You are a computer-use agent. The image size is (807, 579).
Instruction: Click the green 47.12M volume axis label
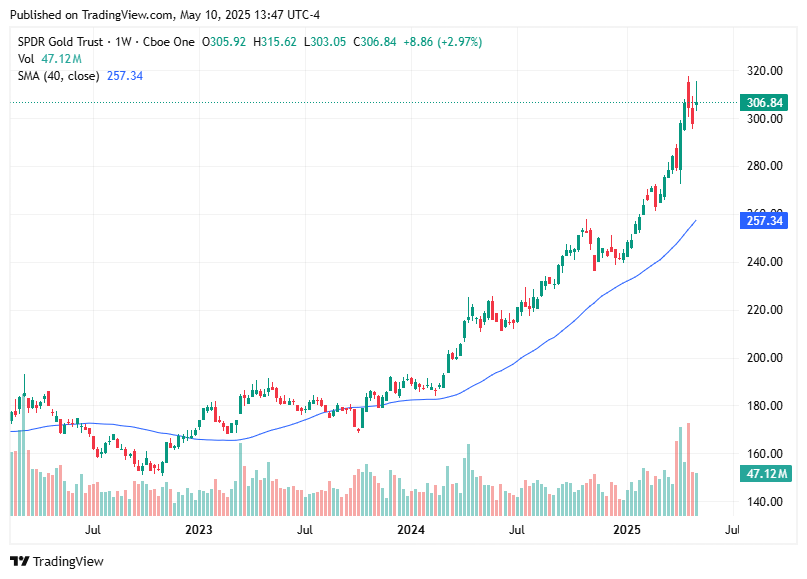[765, 473]
